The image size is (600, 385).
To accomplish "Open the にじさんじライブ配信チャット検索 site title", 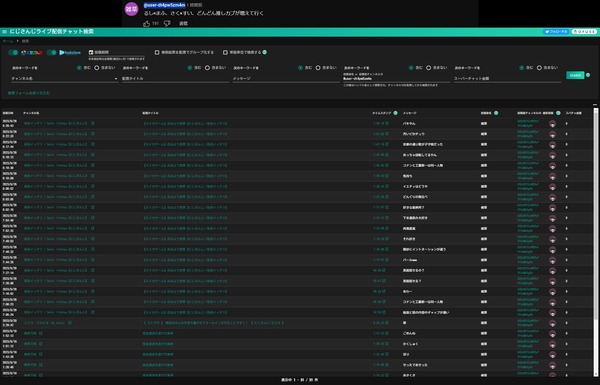I will (x=52, y=31).
